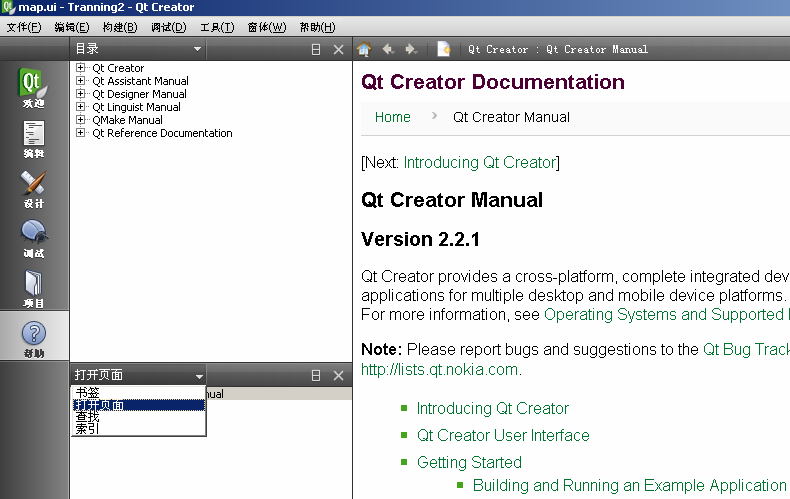Open the 编辑(E) Edit menu
This screenshot has width=790, height=499.
click(x=72, y=27)
